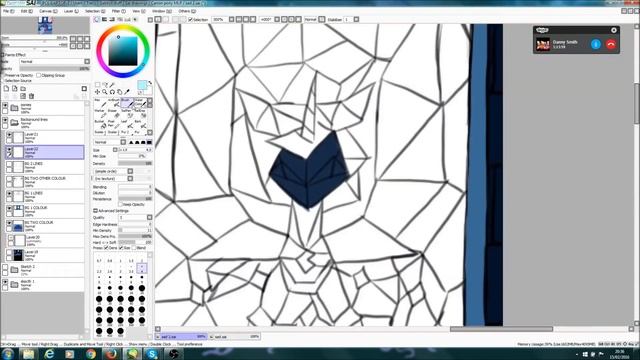The image size is (640, 360).
Task: Select the rectangular Selection tool
Action: click(x=98, y=84)
